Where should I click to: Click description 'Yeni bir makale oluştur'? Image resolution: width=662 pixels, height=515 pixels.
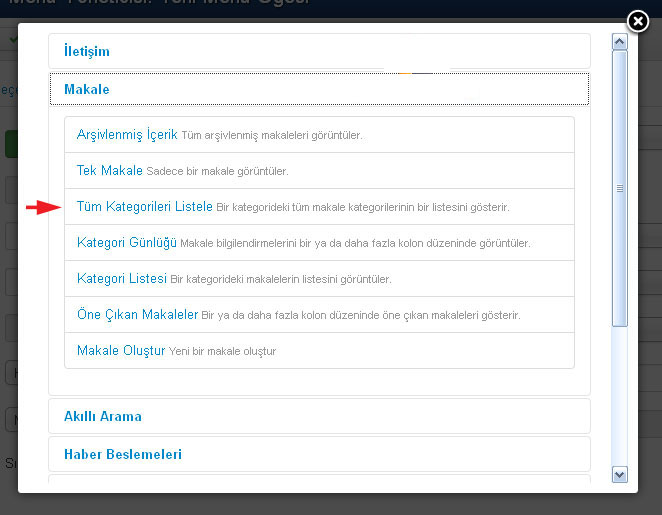(222, 351)
